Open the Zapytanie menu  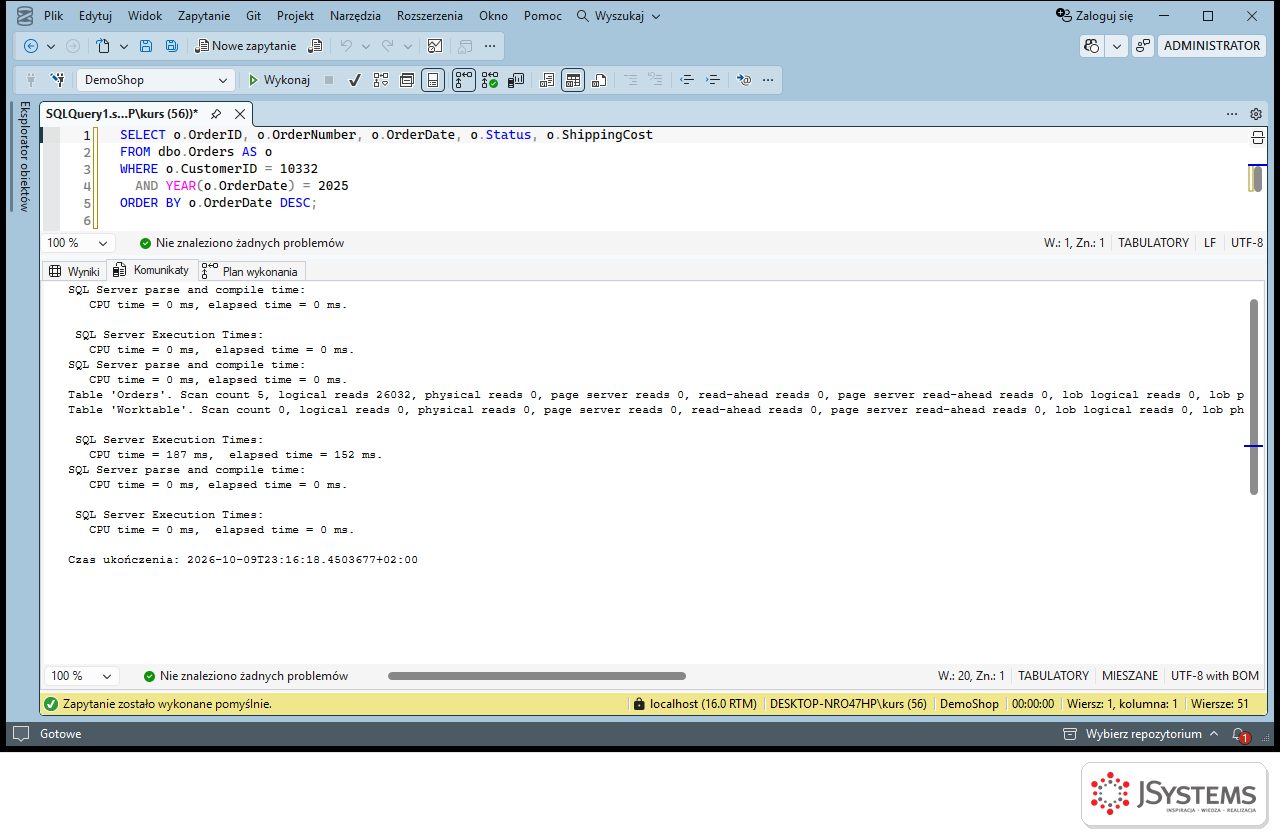(204, 16)
